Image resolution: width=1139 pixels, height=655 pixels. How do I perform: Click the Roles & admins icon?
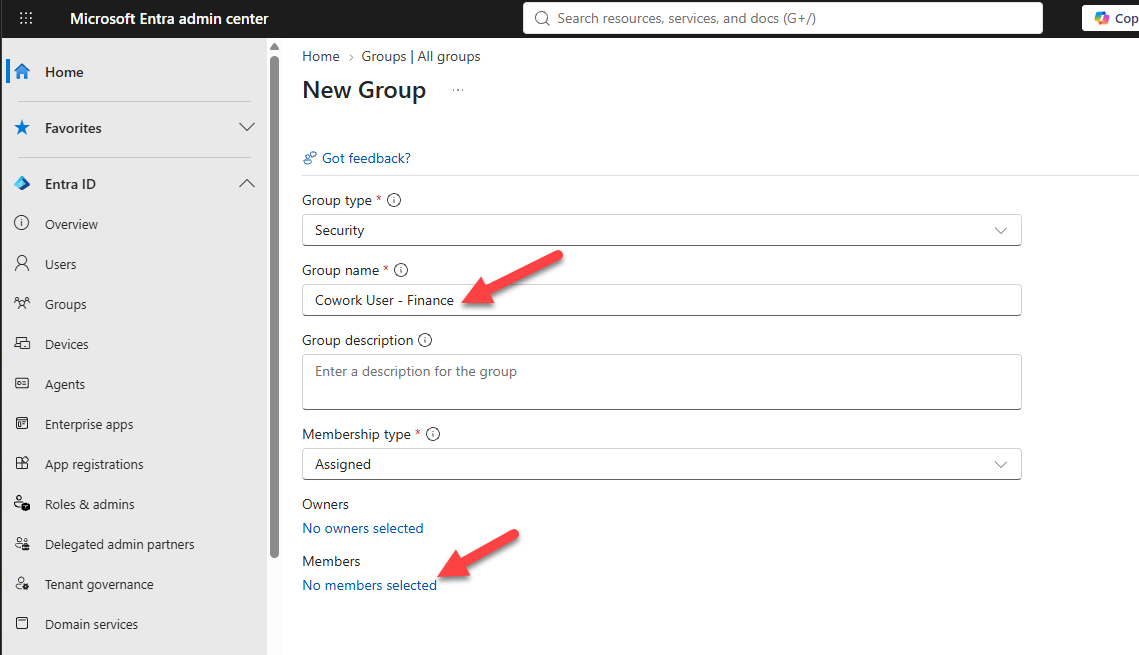pos(23,503)
